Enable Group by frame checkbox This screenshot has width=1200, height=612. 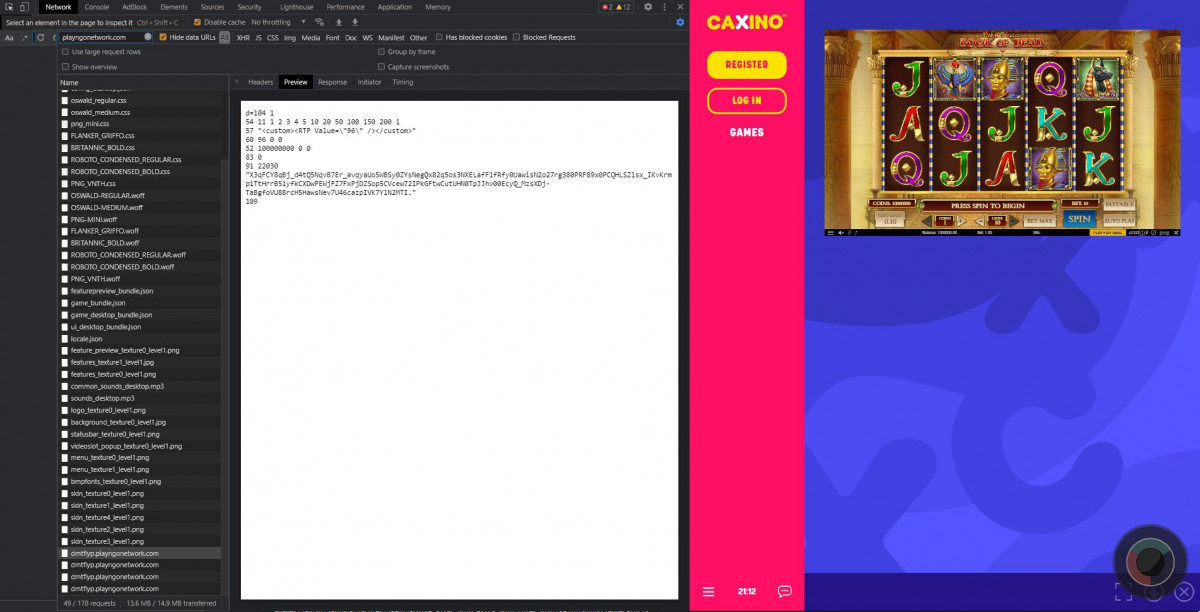click(381, 52)
